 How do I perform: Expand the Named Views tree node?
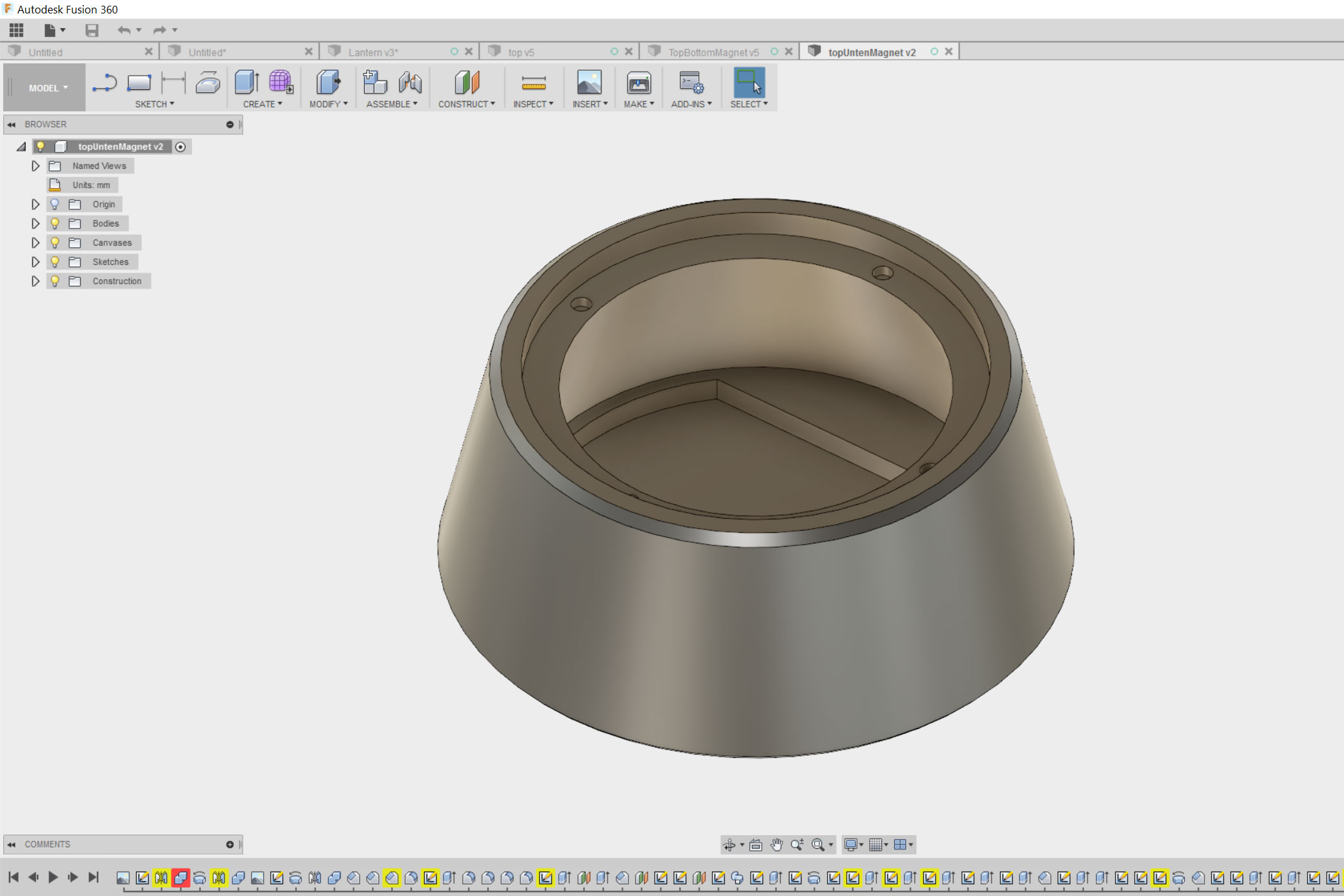click(x=36, y=166)
